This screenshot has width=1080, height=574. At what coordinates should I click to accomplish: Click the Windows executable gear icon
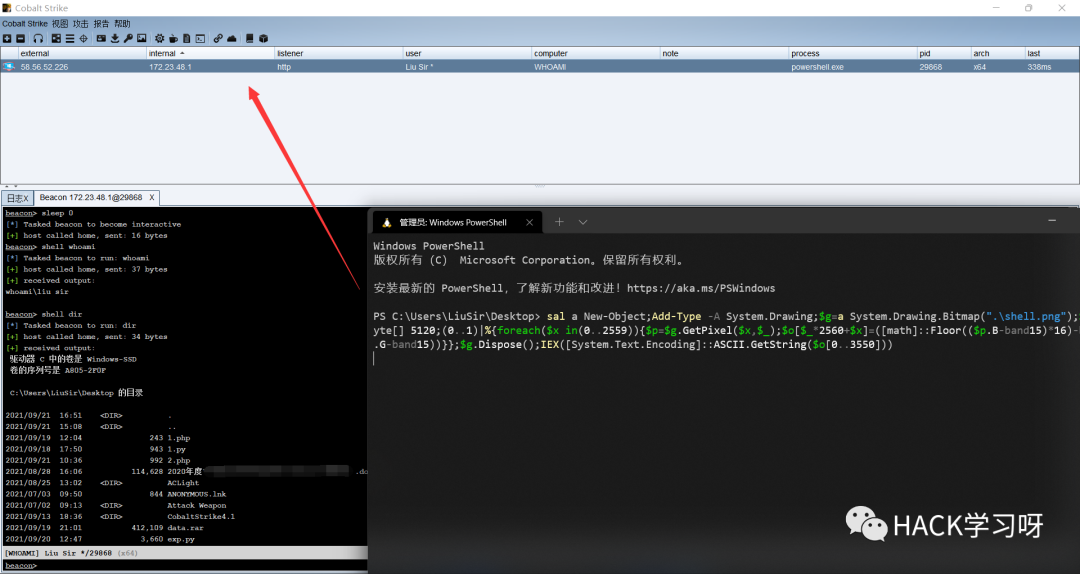click(x=159, y=39)
